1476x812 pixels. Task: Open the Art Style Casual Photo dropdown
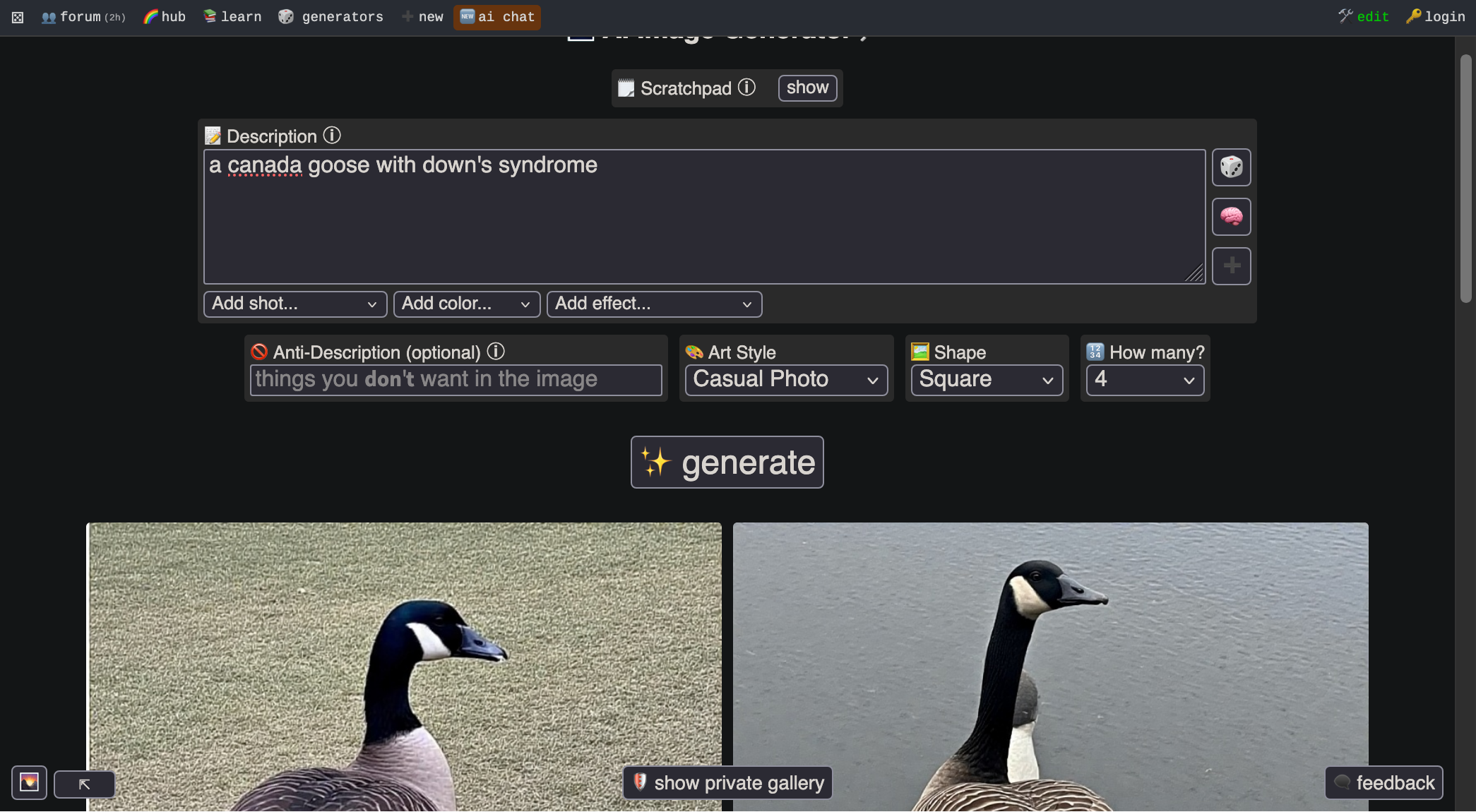click(786, 380)
